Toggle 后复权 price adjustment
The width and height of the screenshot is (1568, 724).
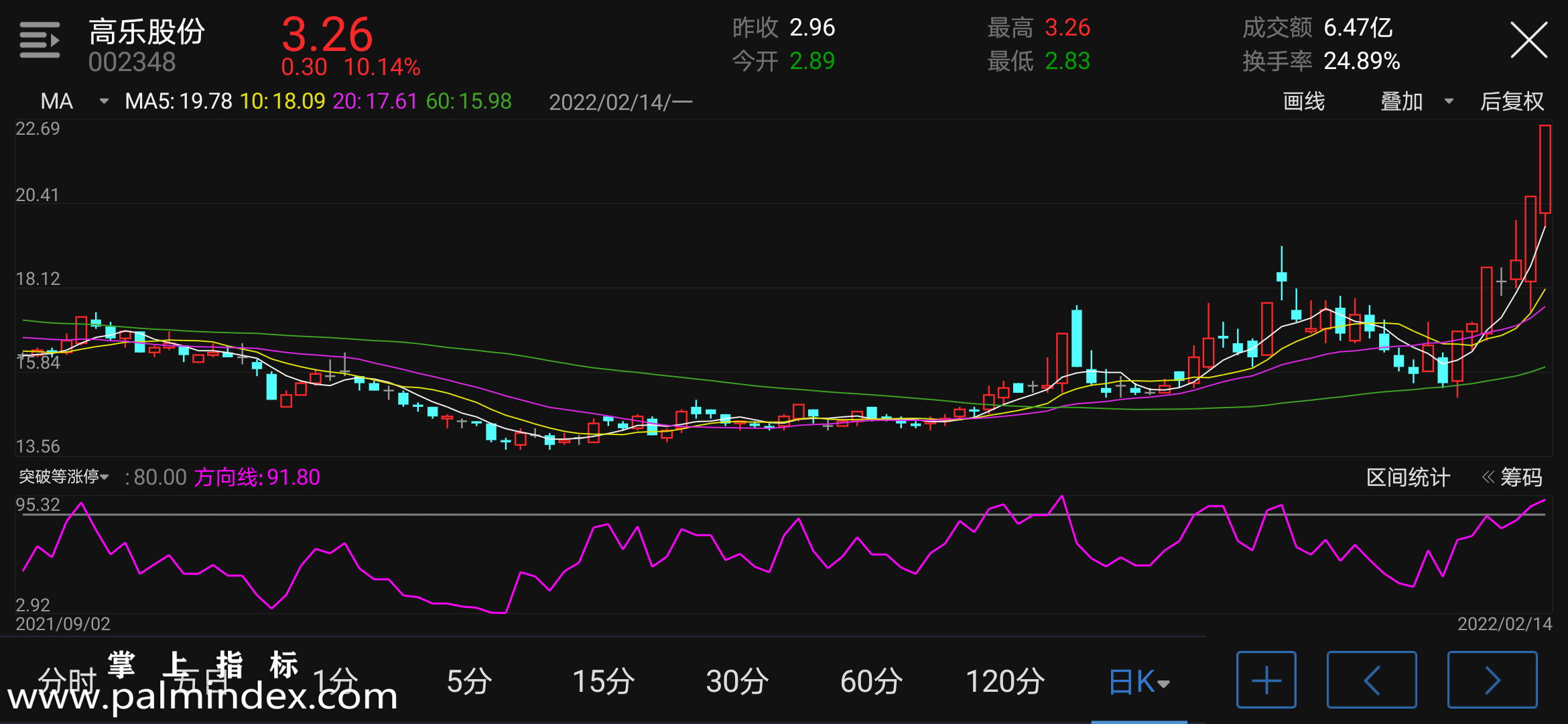click(x=1512, y=101)
